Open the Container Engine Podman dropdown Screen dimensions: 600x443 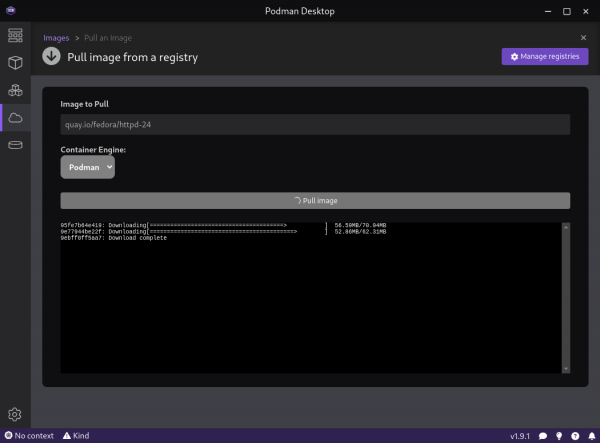click(x=88, y=167)
